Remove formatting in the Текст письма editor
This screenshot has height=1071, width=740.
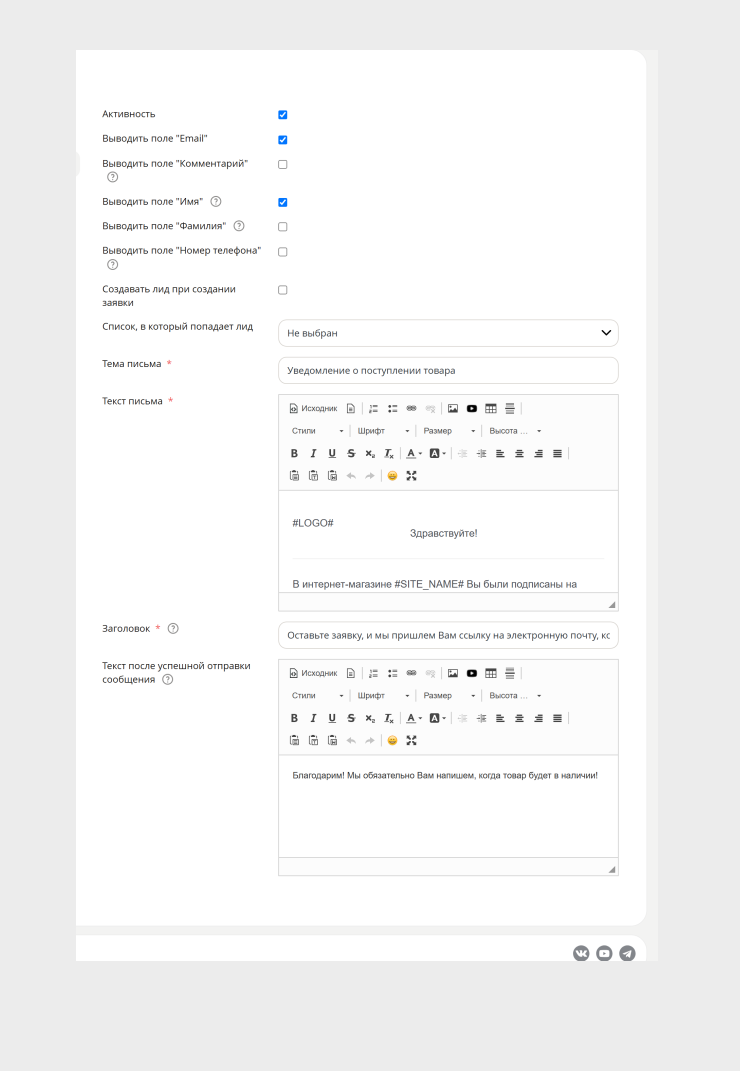389,454
